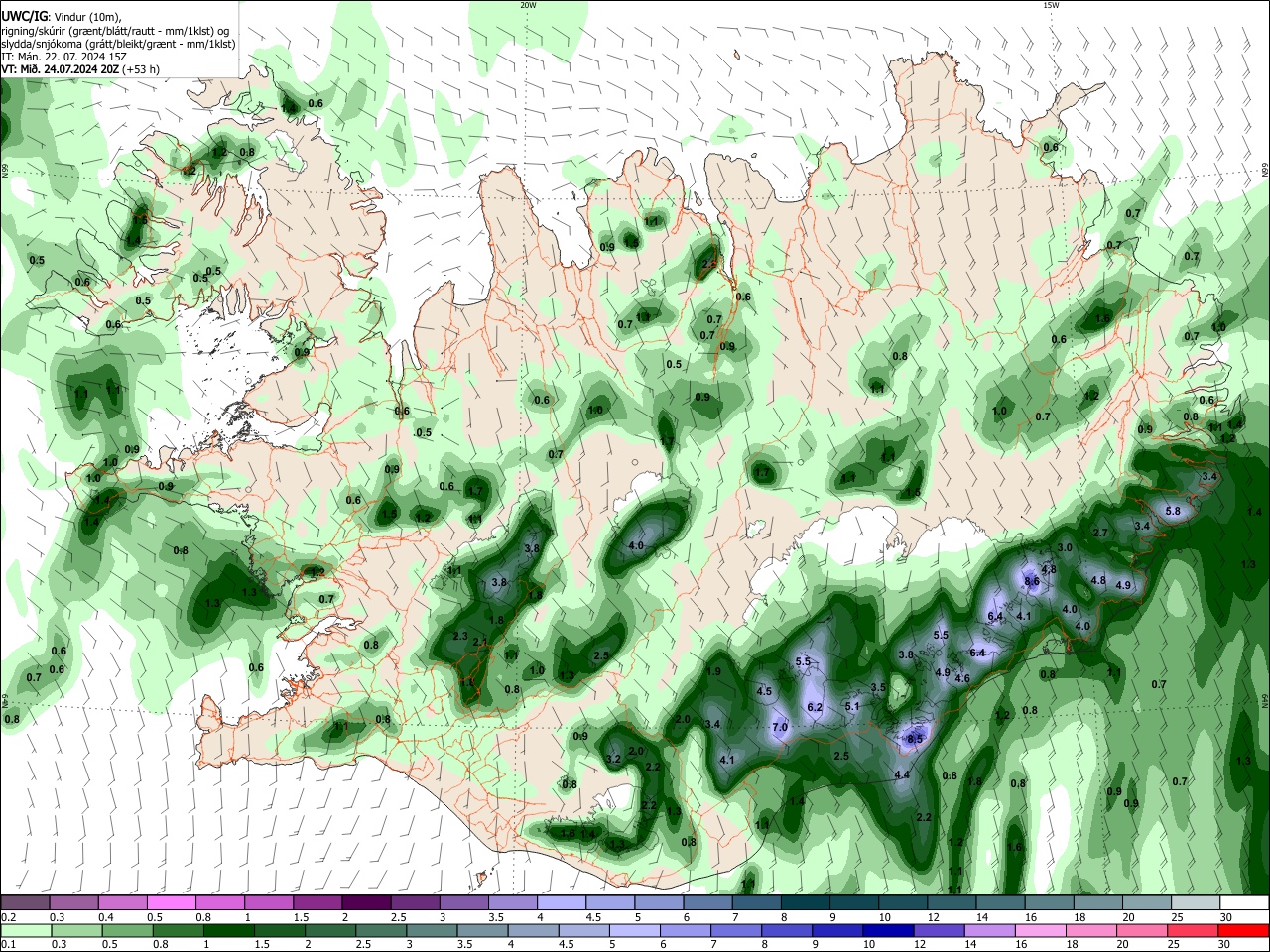Screen dimensions: 1270x952
Task: Click the 5.1 rainfall label on the map
Action: [x=852, y=706]
